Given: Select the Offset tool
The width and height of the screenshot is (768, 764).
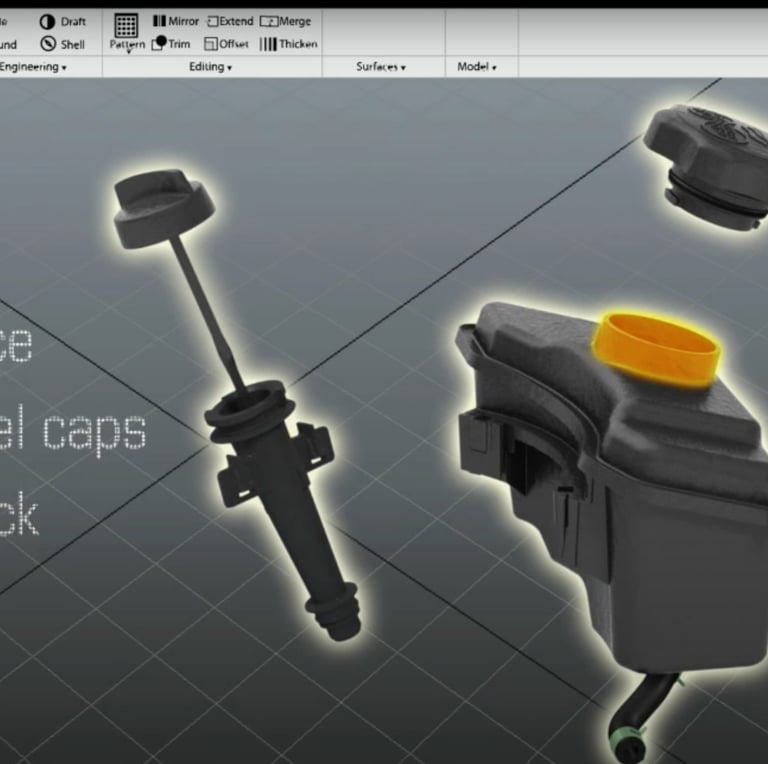Looking at the screenshot, I should coord(226,44).
